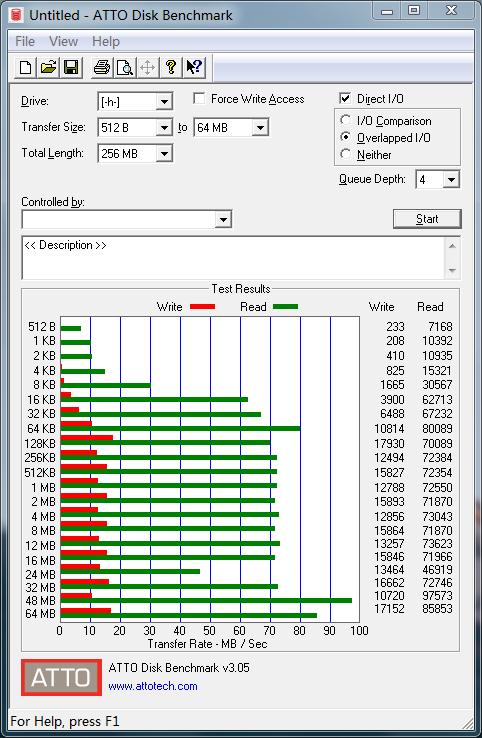The width and height of the screenshot is (482, 738).
Task: Click read value 46919
Action: pos(437,570)
